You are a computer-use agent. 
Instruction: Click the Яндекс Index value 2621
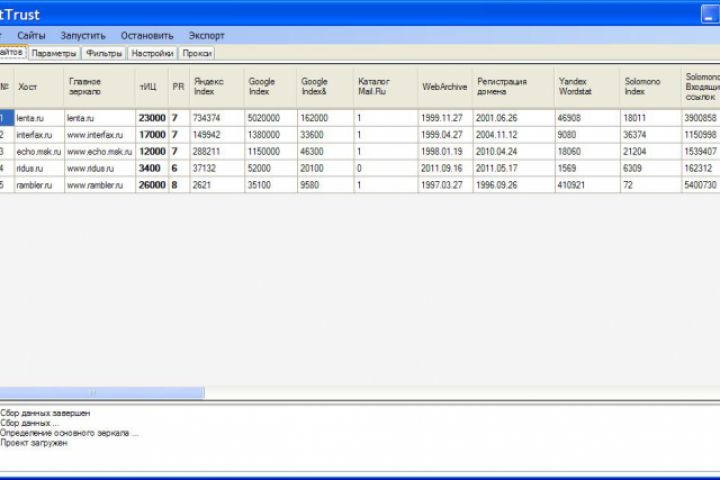(217, 185)
